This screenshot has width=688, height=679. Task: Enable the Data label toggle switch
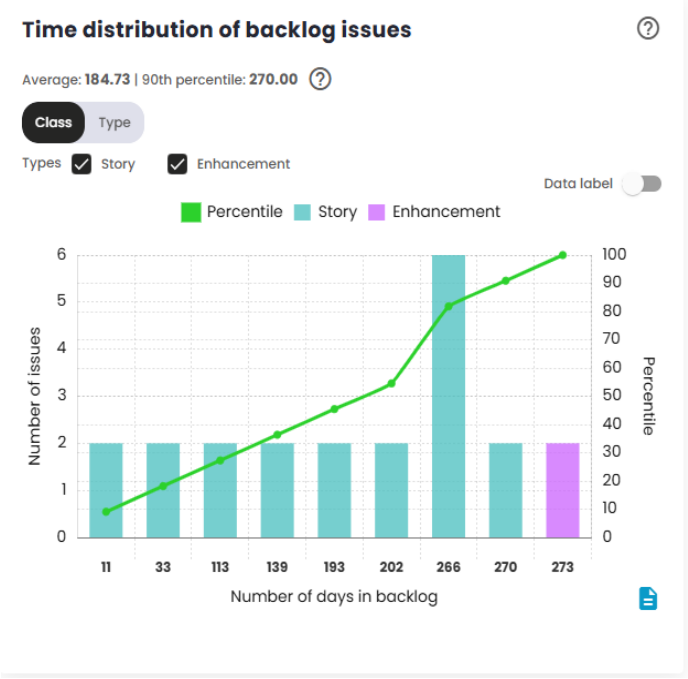pos(642,184)
